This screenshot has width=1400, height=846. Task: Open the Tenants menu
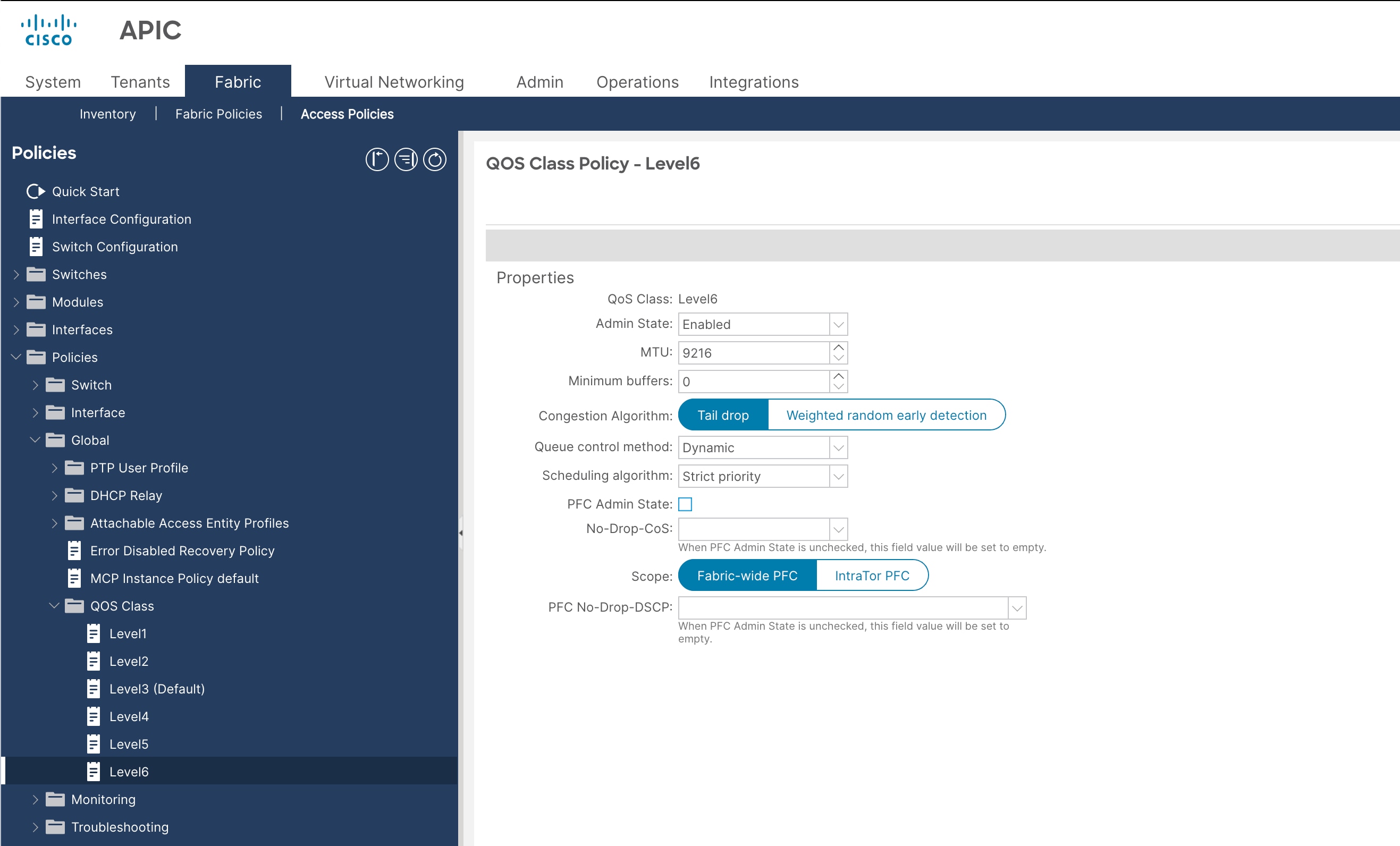point(140,81)
